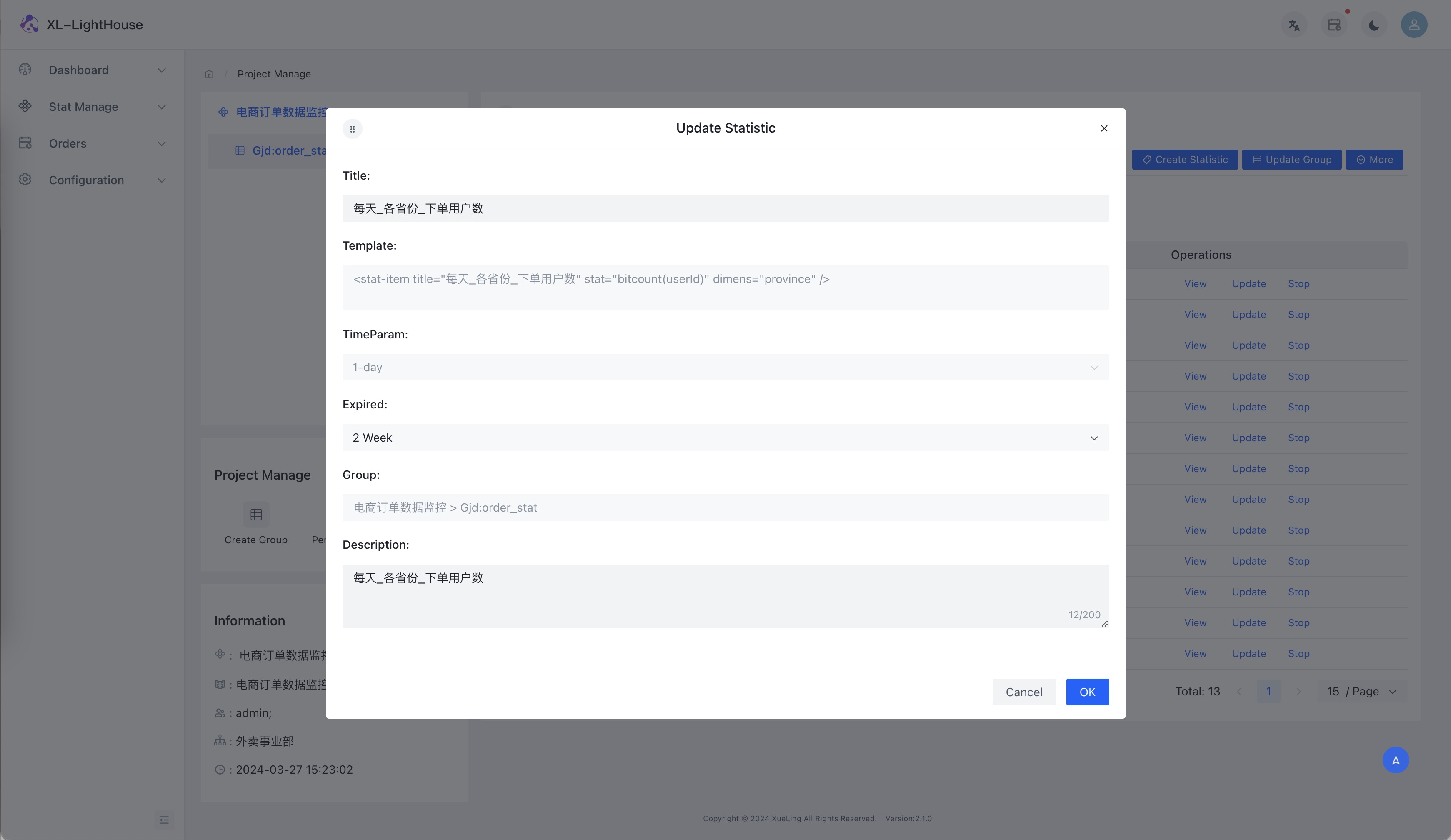Click View in the first table row

1196,284
